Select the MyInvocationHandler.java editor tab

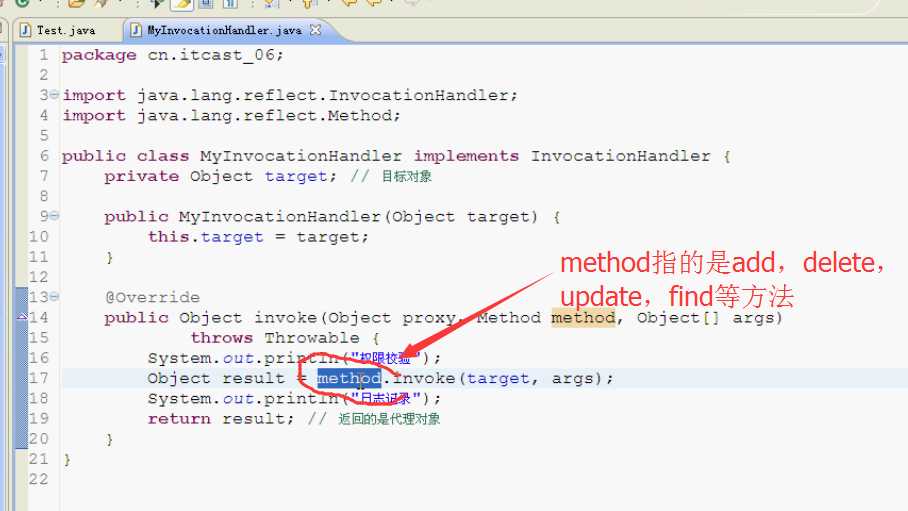point(224,30)
